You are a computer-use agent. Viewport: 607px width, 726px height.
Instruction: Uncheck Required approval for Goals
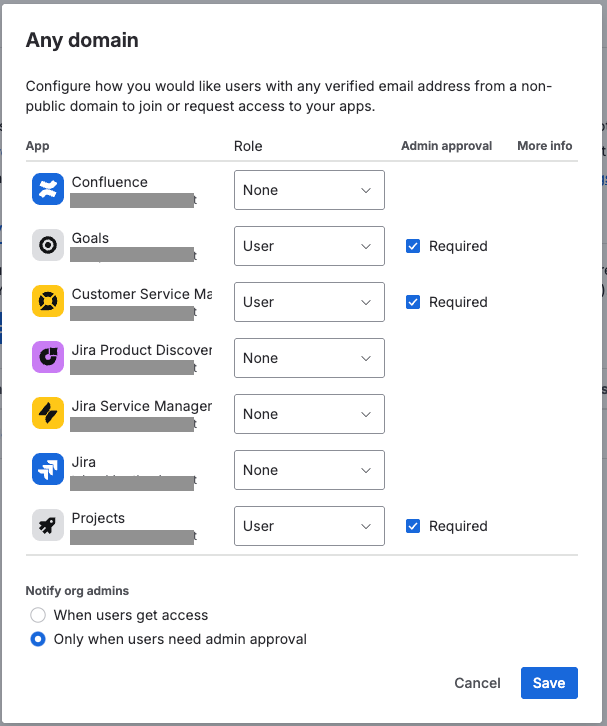[413, 246]
